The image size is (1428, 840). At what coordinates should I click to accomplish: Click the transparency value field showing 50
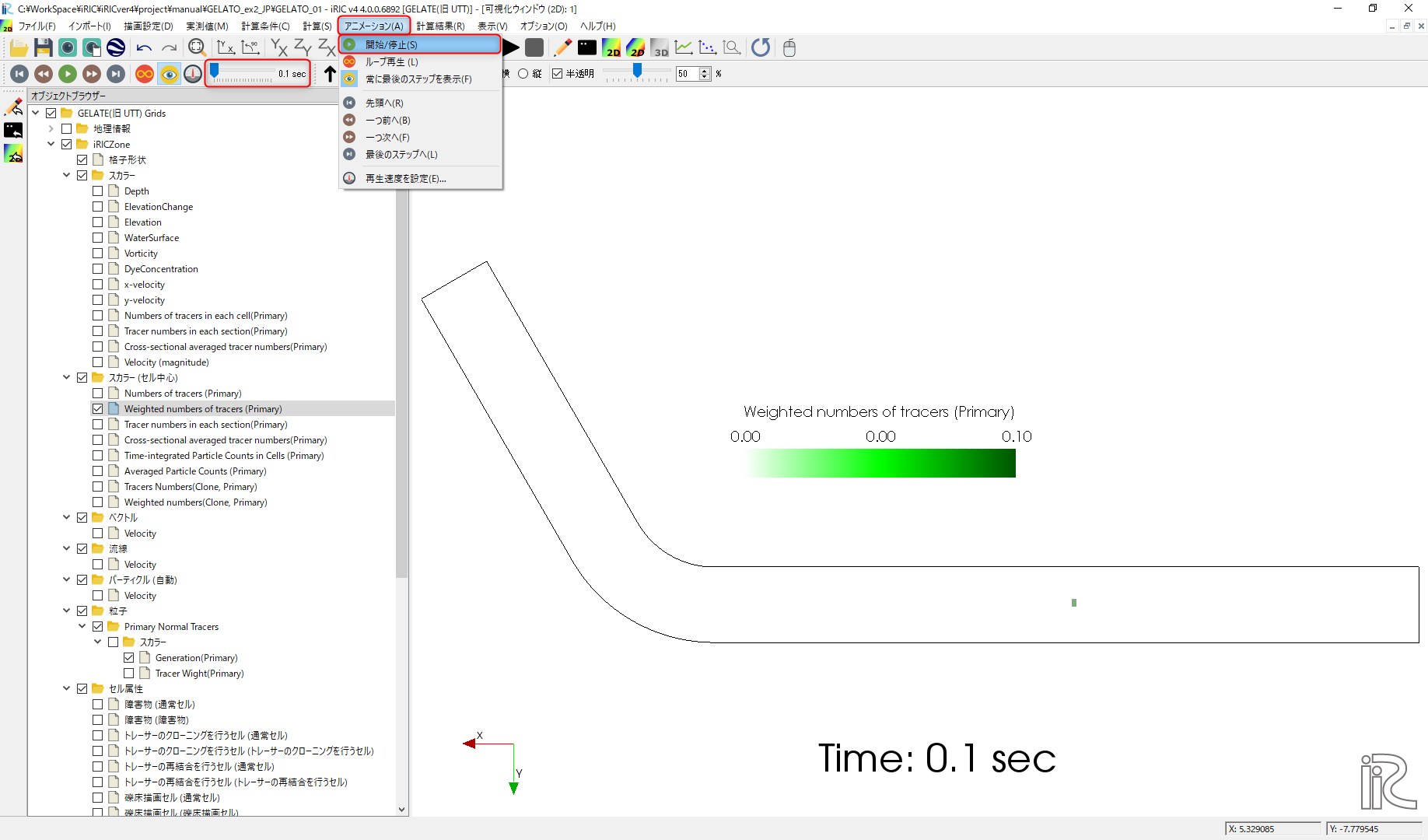(x=688, y=74)
